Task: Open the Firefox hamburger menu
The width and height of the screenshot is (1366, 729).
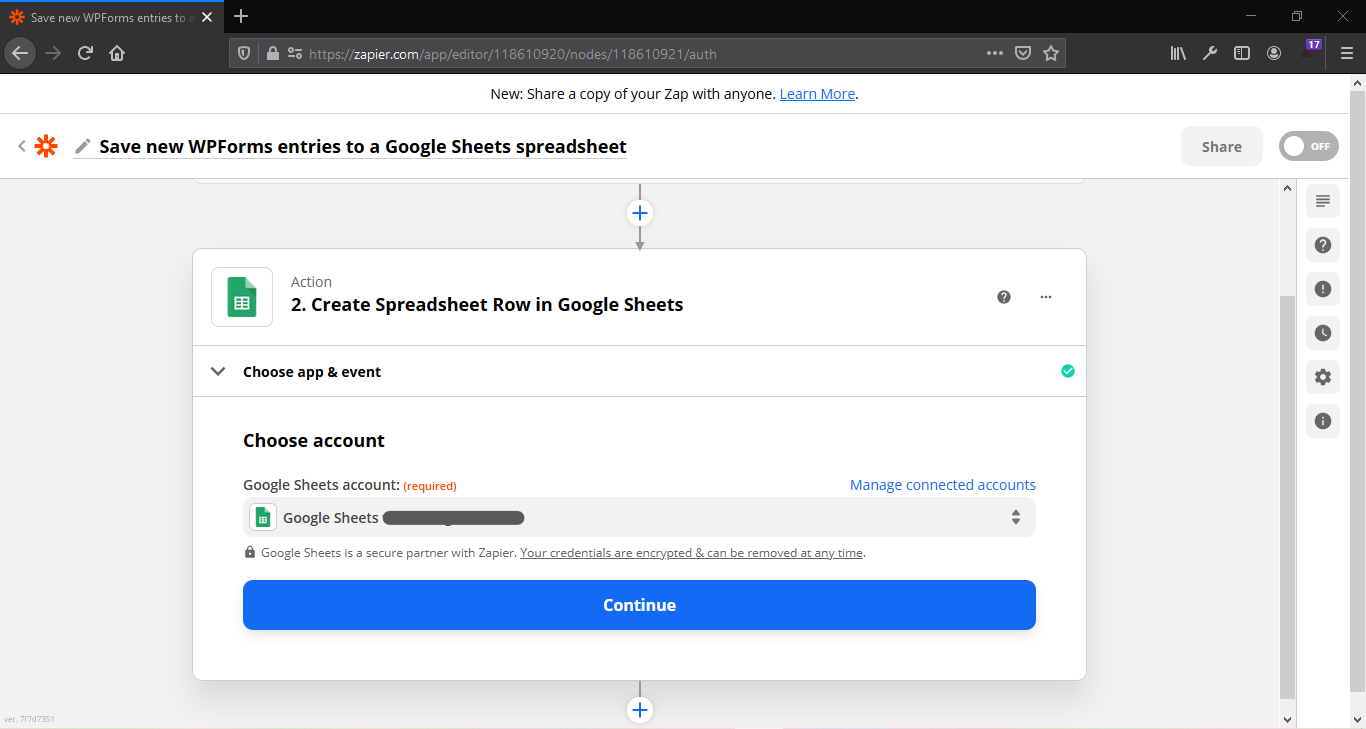Action: coord(1347,53)
